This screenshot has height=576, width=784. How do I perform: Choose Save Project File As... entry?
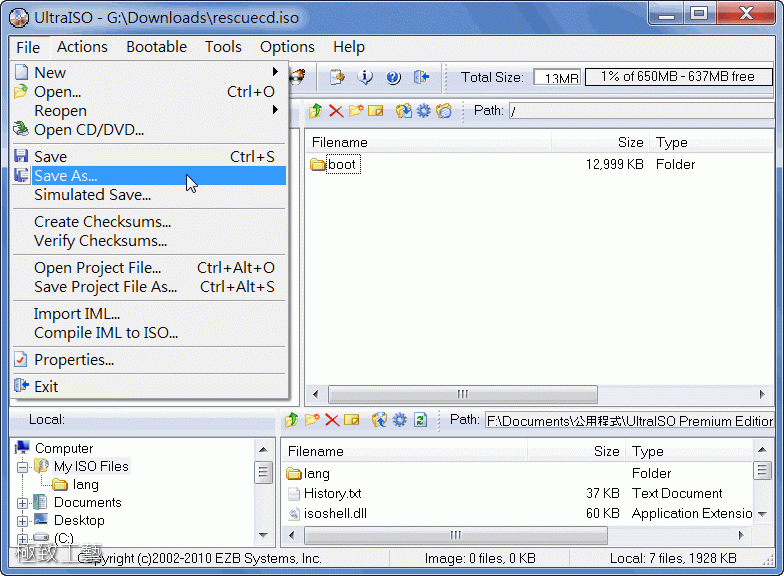pos(149,286)
